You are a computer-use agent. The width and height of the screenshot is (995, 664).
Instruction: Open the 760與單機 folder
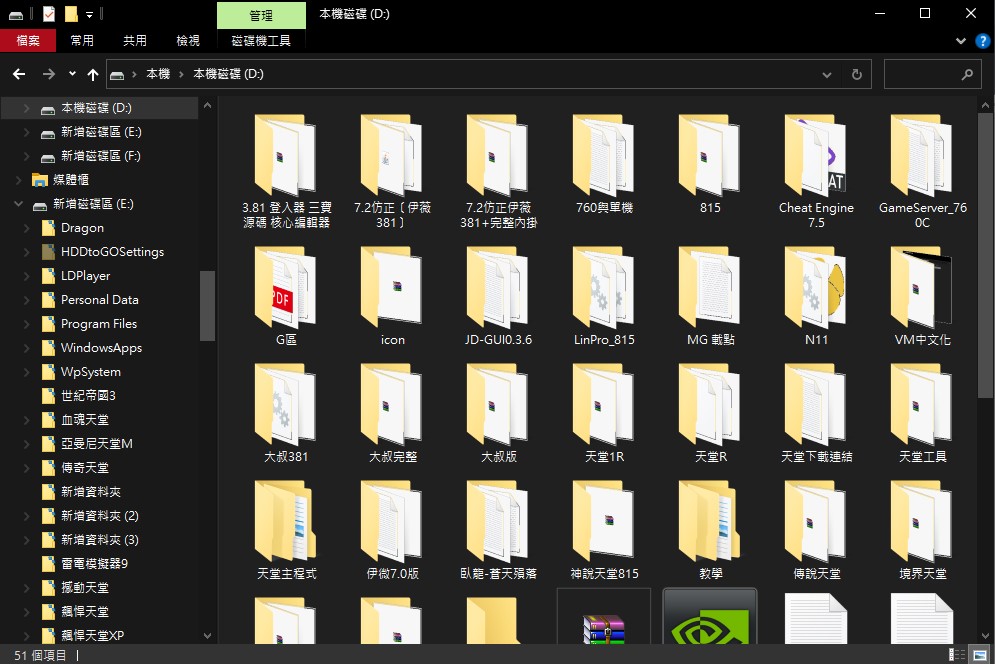tap(604, 163)
